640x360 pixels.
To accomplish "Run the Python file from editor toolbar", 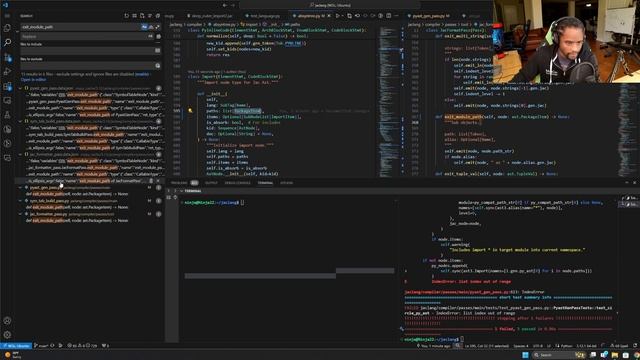I will [x=337, y=16].
